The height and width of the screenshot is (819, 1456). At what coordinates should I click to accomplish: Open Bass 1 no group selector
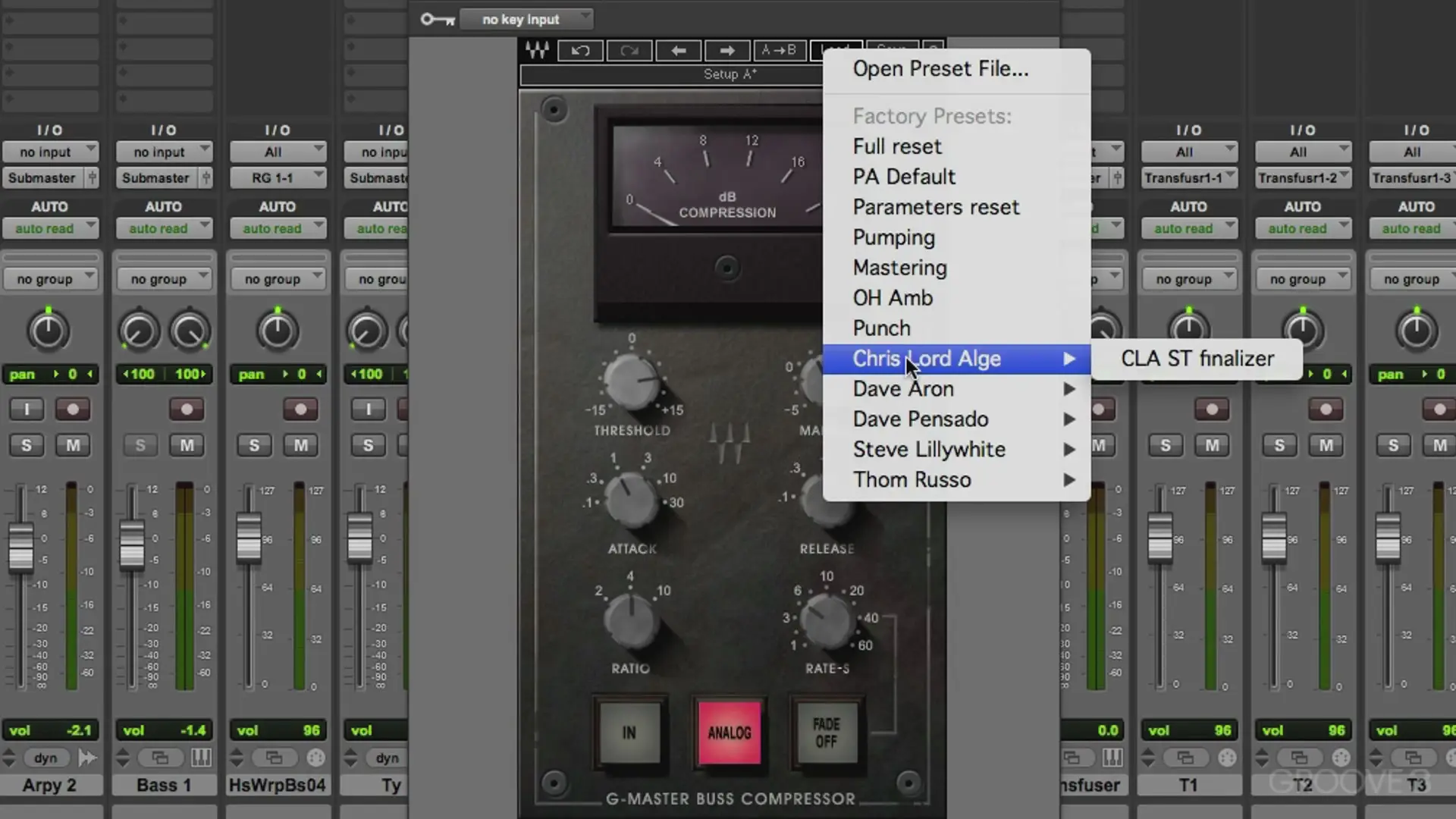coord(164,279)
